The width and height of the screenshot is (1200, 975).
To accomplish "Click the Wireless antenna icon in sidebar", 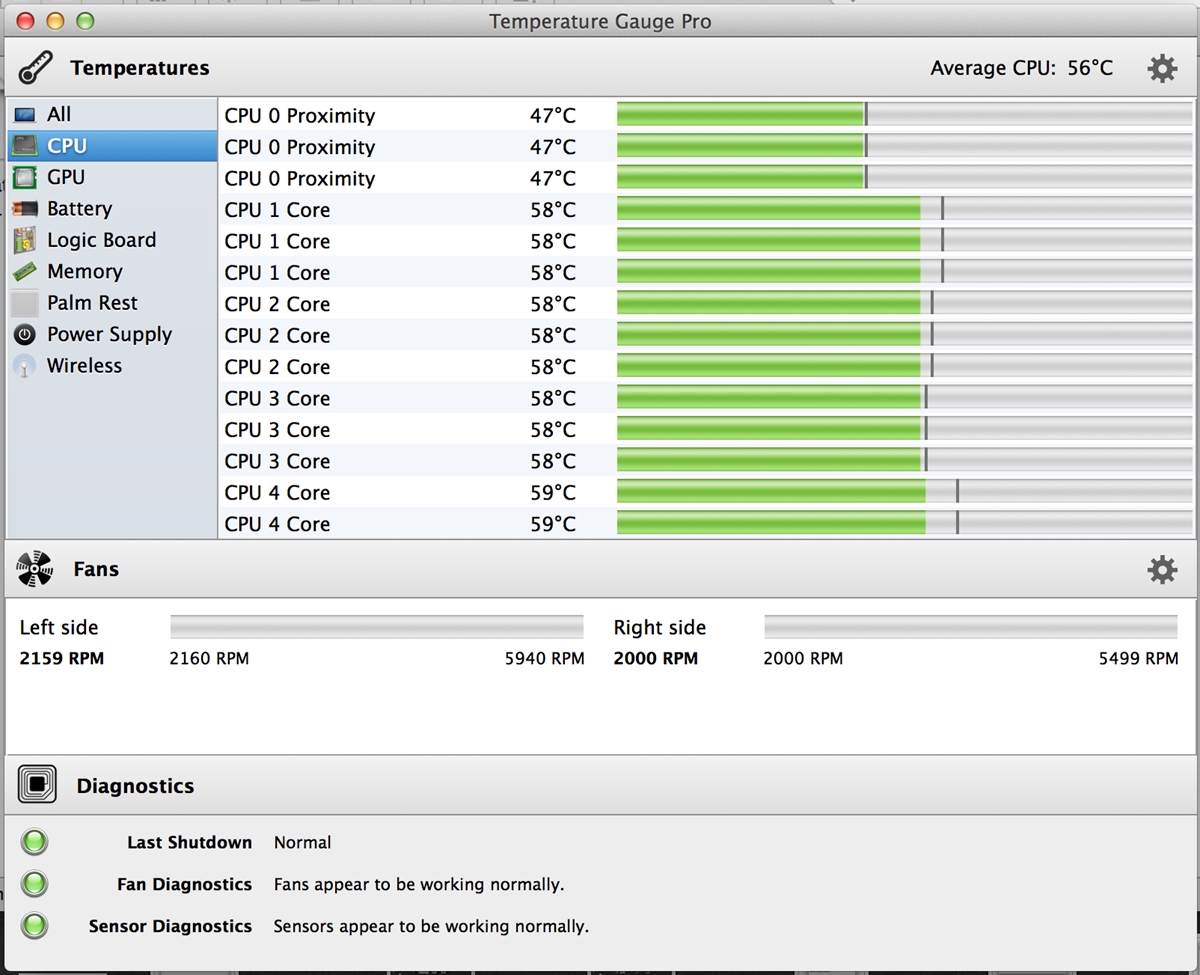I will [25, 366].
